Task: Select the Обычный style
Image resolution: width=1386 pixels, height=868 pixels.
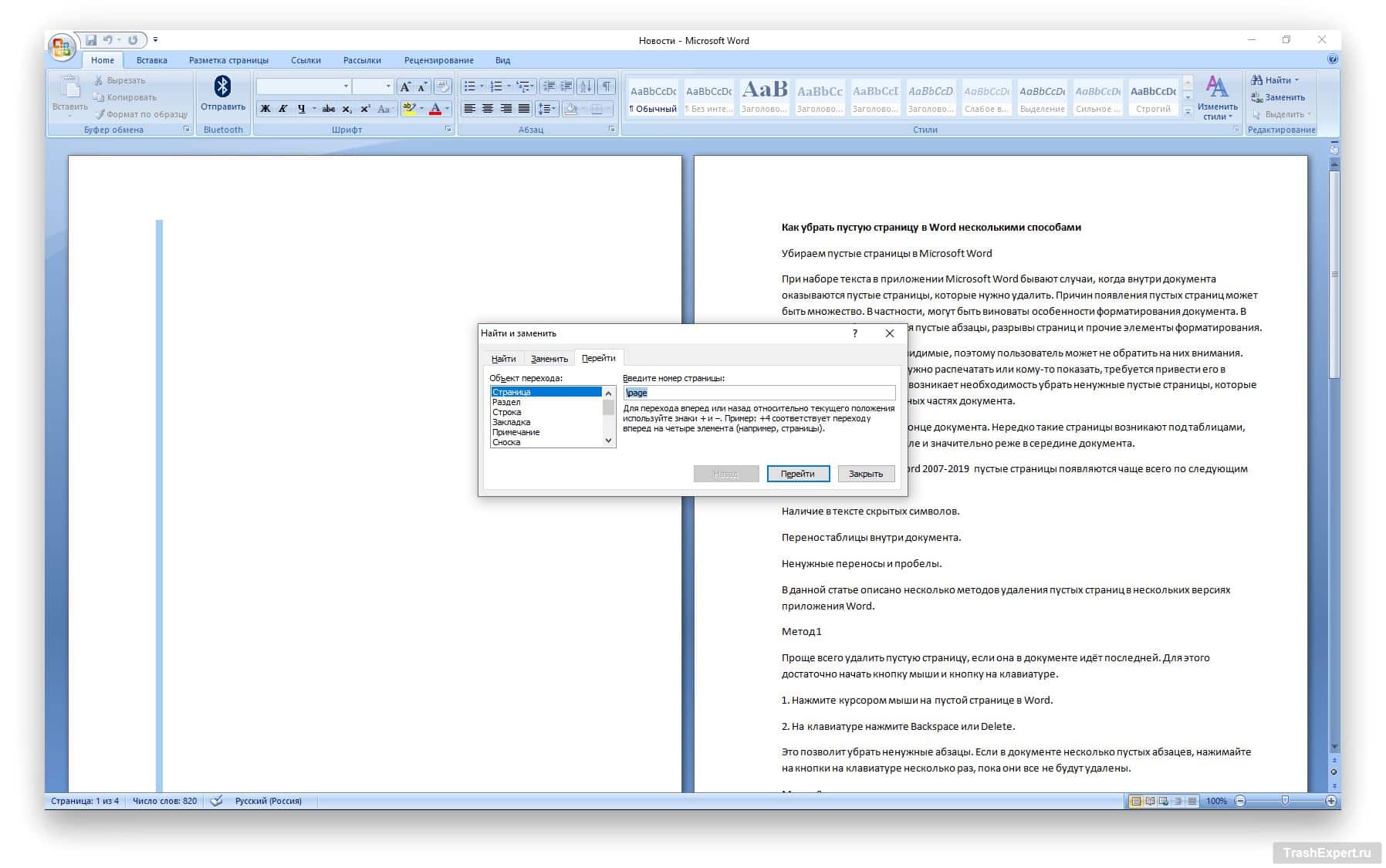Action: [x=653, y=97]
